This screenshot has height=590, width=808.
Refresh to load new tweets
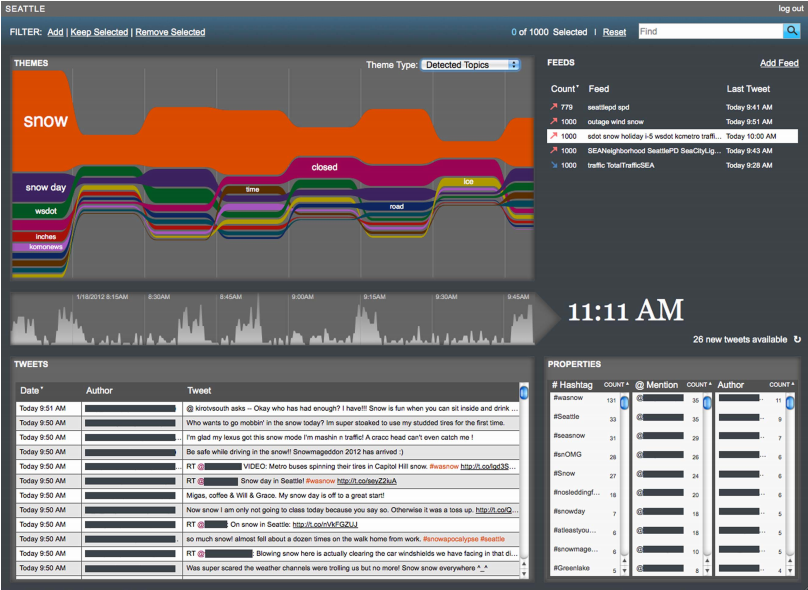tap(797, 340)
